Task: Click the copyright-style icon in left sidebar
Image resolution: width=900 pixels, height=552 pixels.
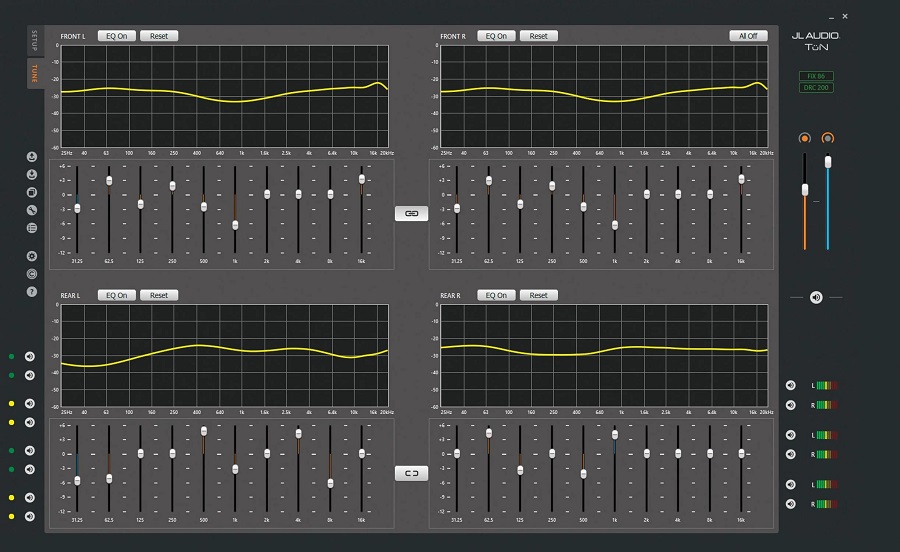Action: tap(32, 273)
